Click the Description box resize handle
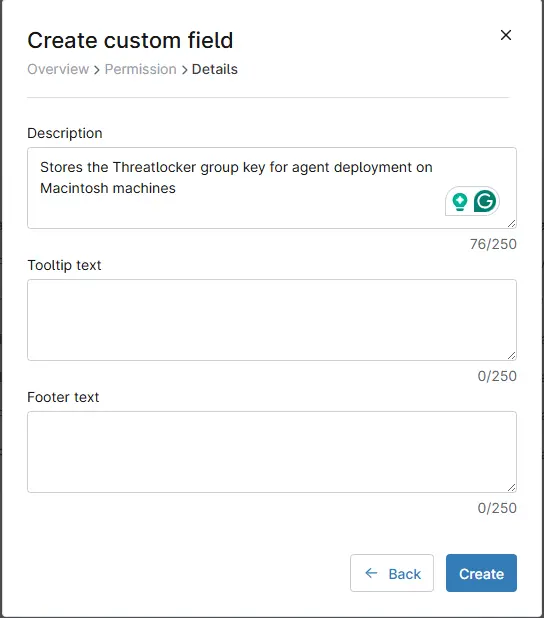The image size is (544, 618). [511, 223]
